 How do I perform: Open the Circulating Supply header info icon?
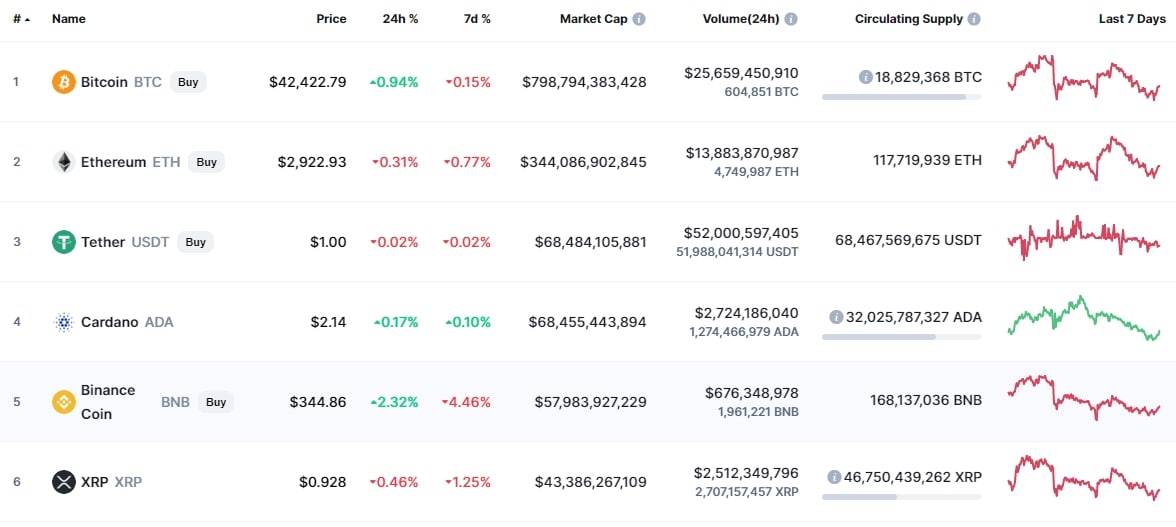[x=974, y=19]
